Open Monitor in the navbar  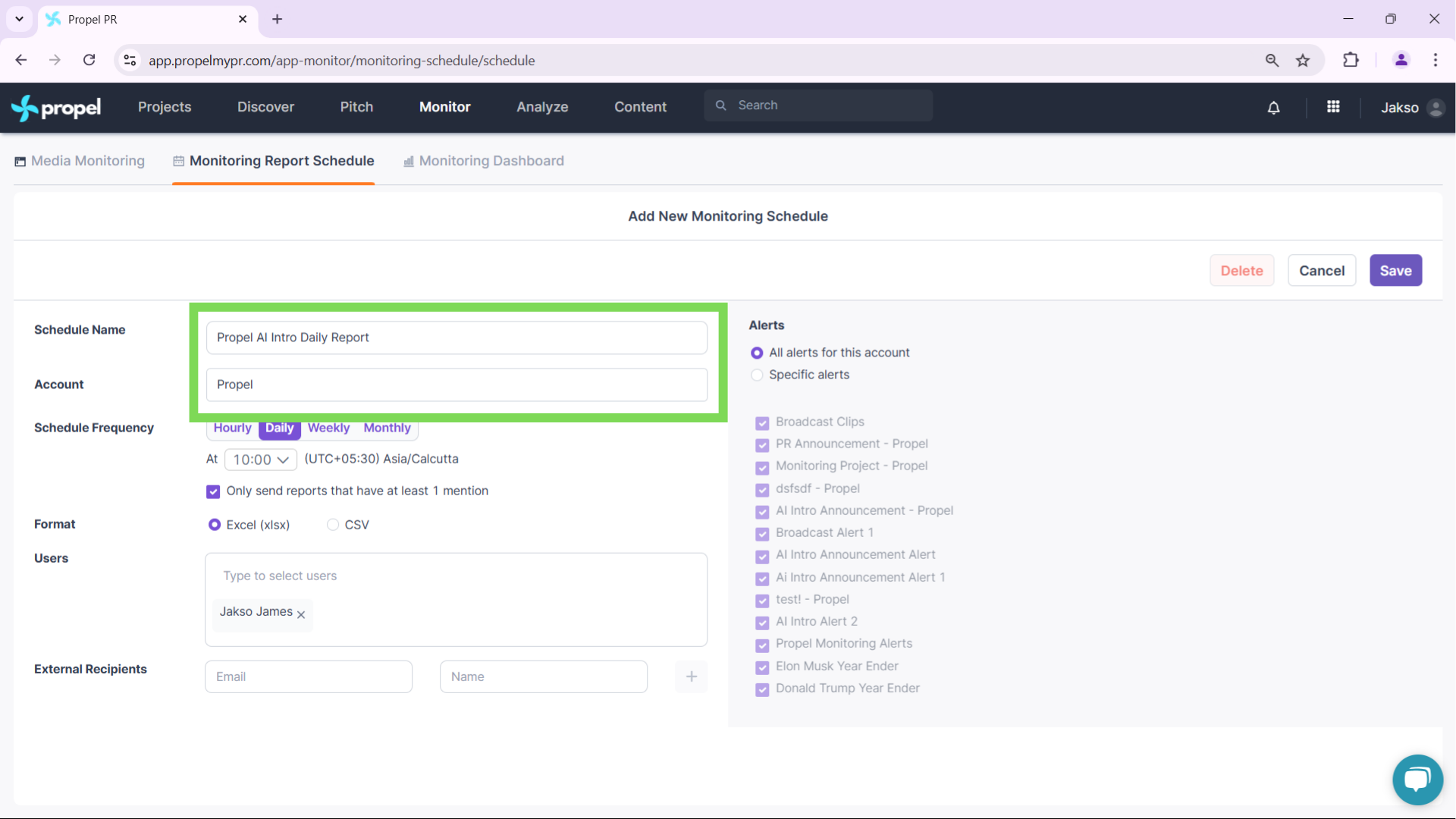445,107
